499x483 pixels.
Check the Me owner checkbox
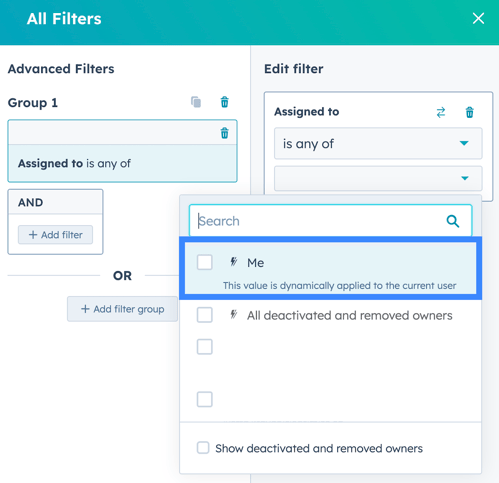click(204, 262)
